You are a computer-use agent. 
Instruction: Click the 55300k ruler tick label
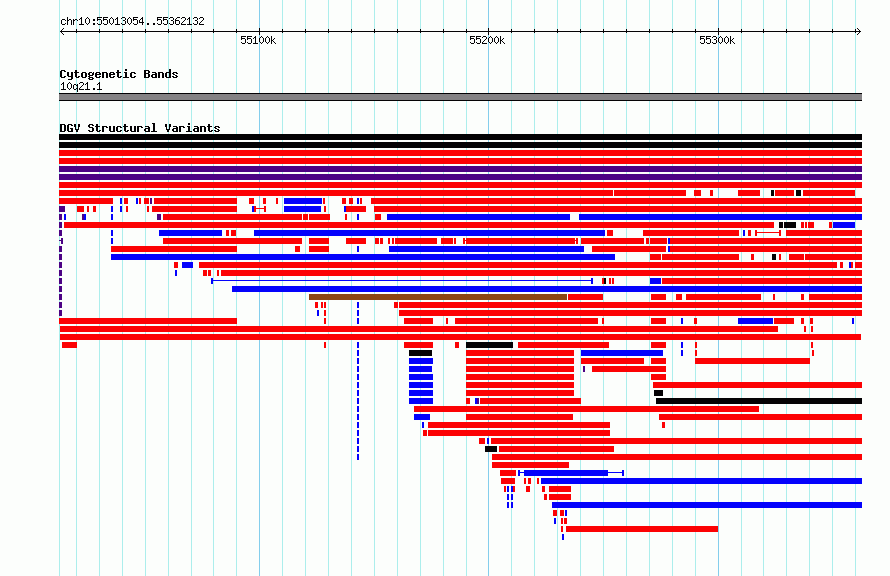tap(717, 40)
